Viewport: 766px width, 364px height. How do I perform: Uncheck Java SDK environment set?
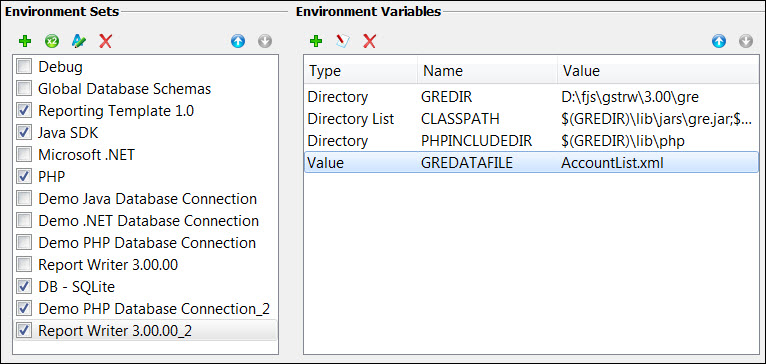coord(24,132)
